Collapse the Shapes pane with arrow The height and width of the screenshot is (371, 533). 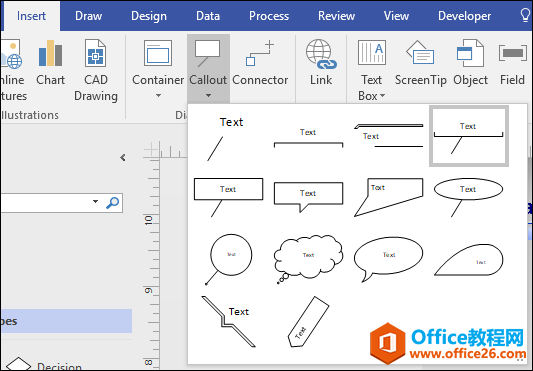point(123,157)
